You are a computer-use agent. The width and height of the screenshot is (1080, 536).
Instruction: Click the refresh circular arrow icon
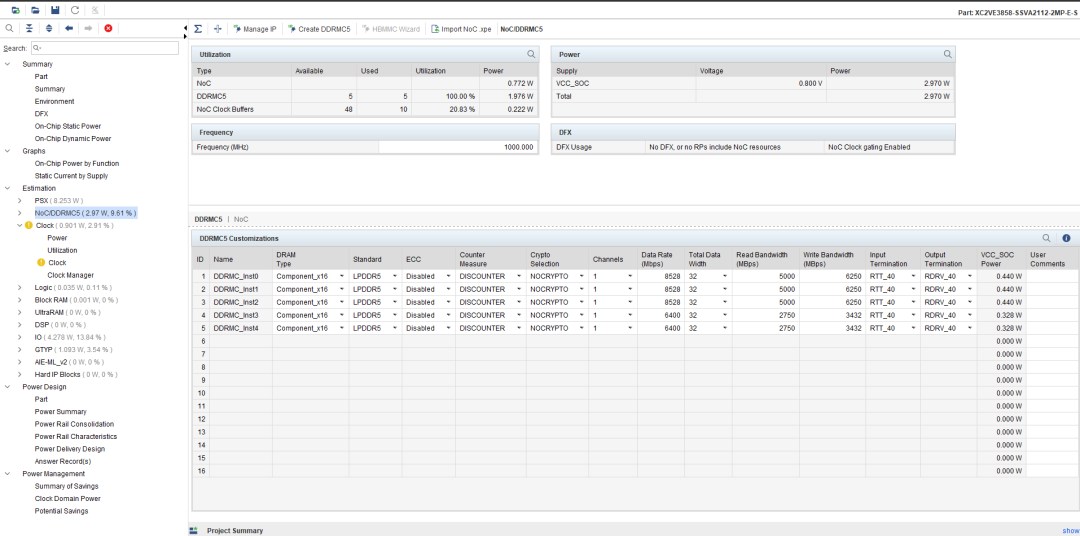pyautogui.click(x=74, y=10)
